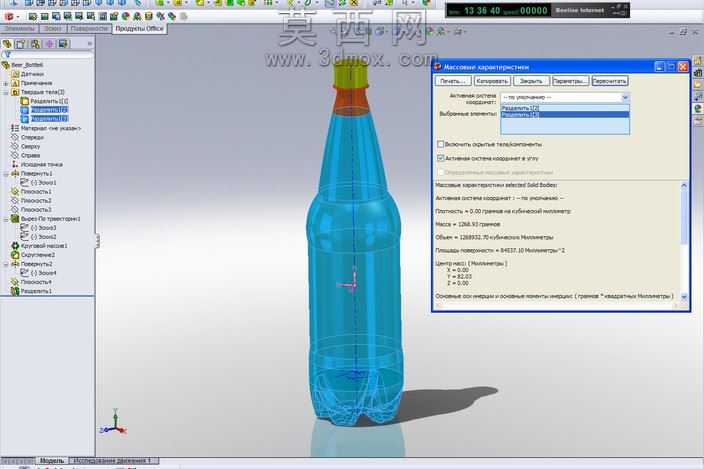Click the Параметры... button

tap(570, 81)
